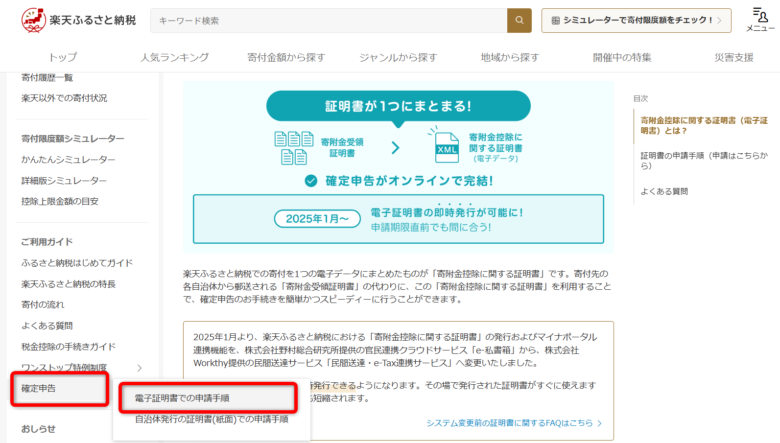Open ふるさと納税はじめてガイド sidebar link
Viewport: 780px width, 443px height.
(77, 263)
